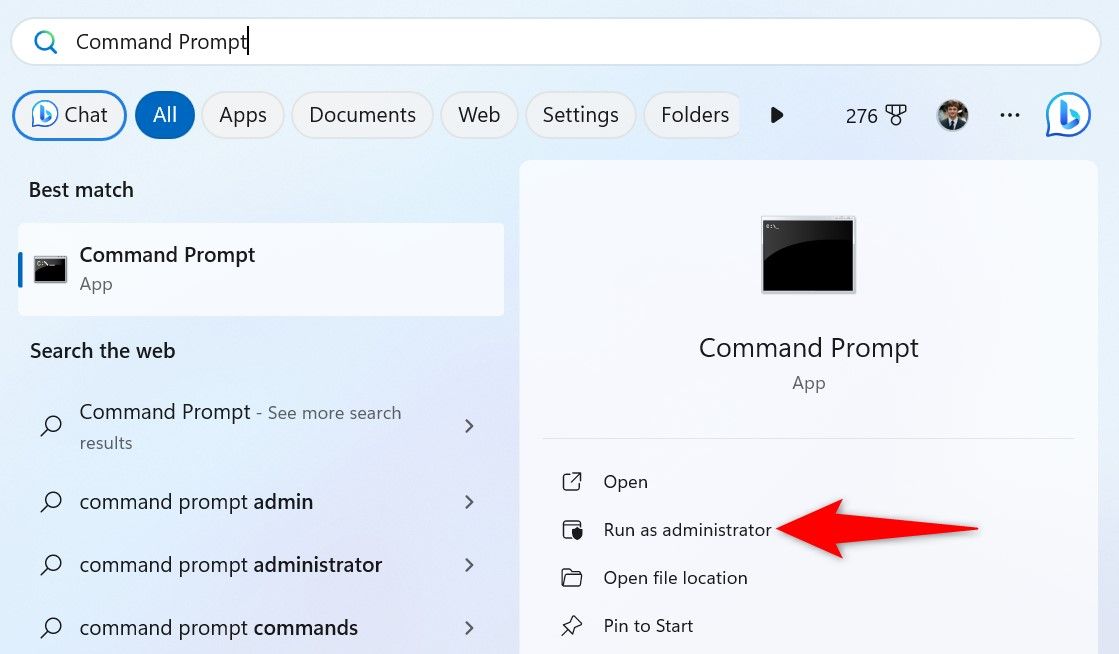The width and height of the screenshot is (1119, 654).
Task: Click the Open file location folder icon
Action: click(572, 578)
